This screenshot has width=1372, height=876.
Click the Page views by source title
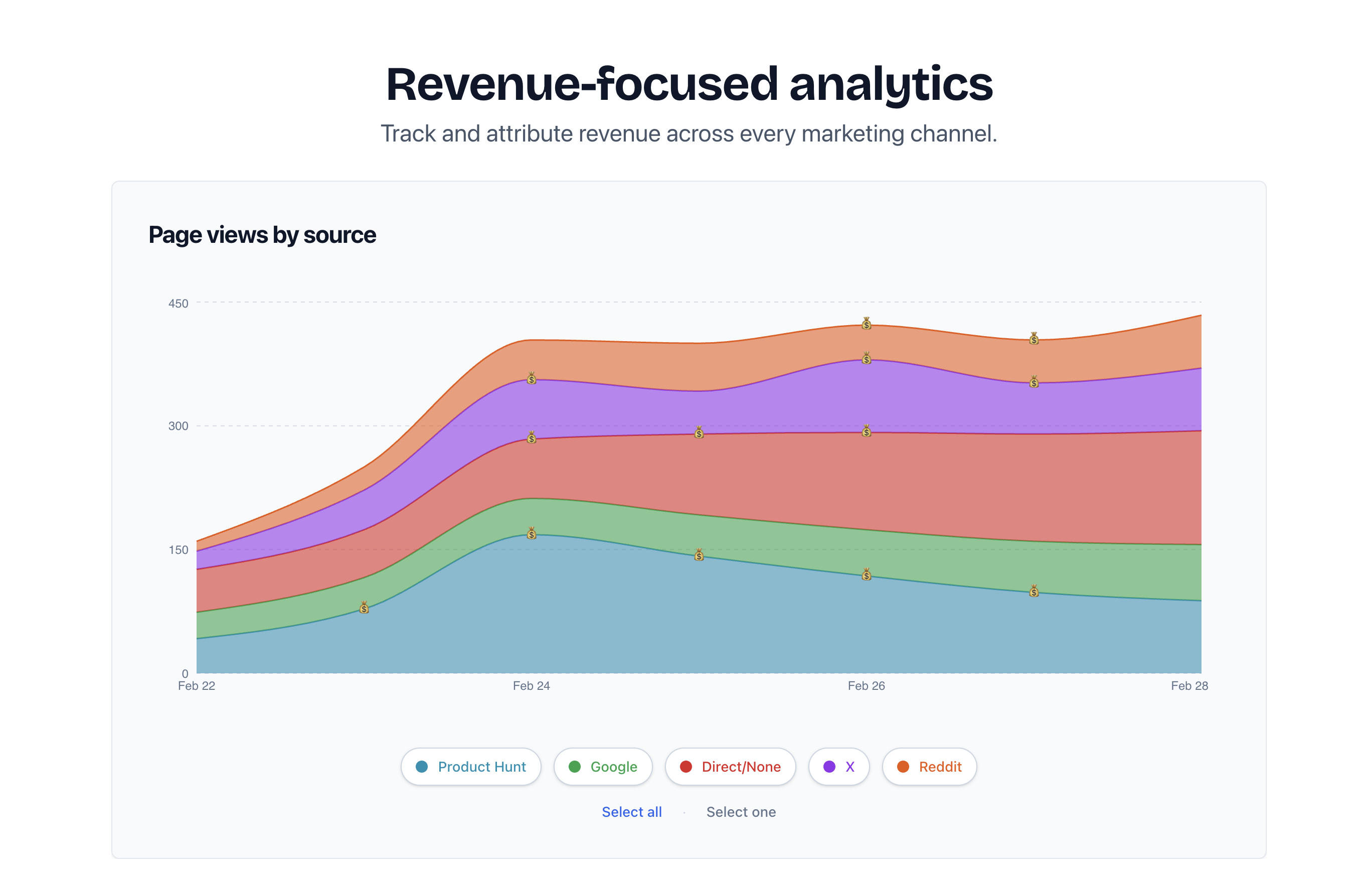point(262,234)
